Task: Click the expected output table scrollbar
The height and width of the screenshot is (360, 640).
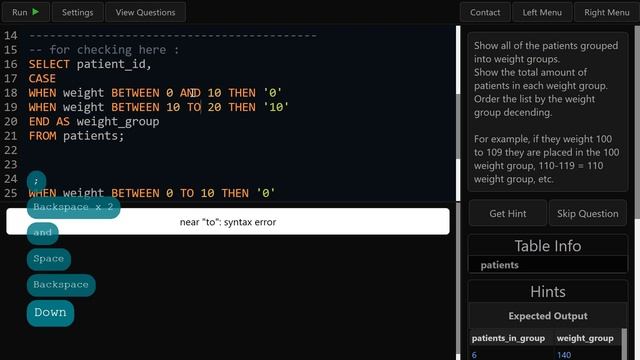Action: point(624,344)
